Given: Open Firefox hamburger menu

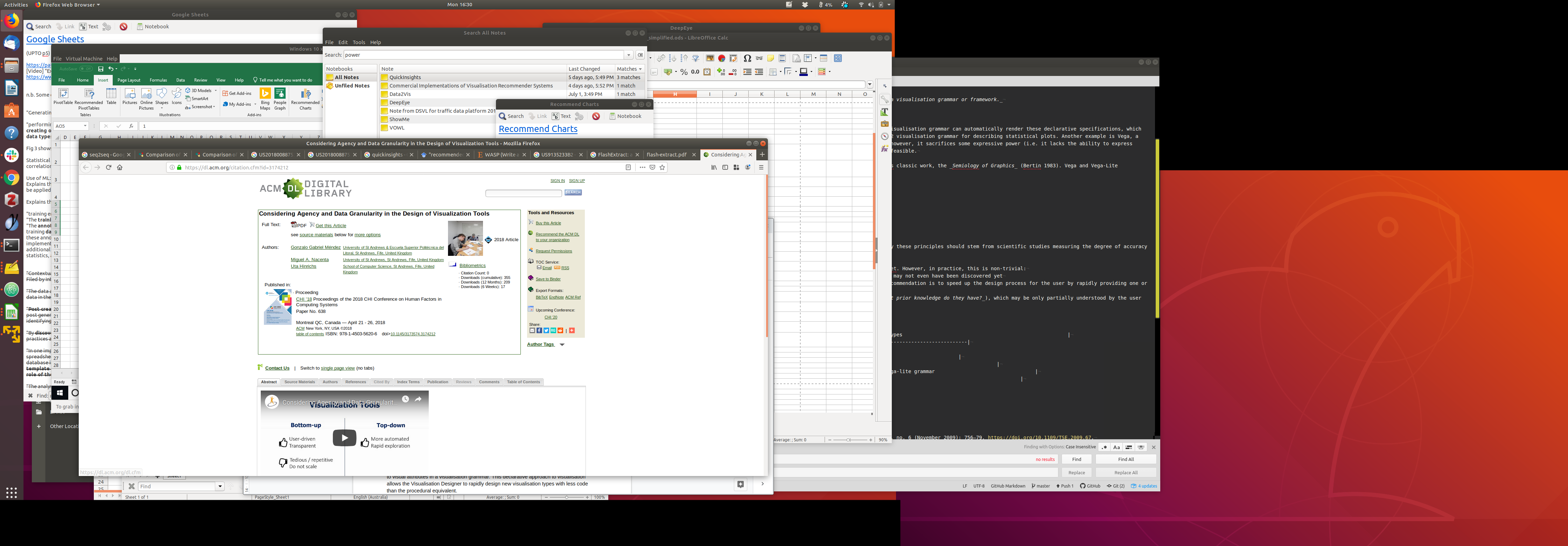Looking at the screenshot, I should click(x=761, y=167).
